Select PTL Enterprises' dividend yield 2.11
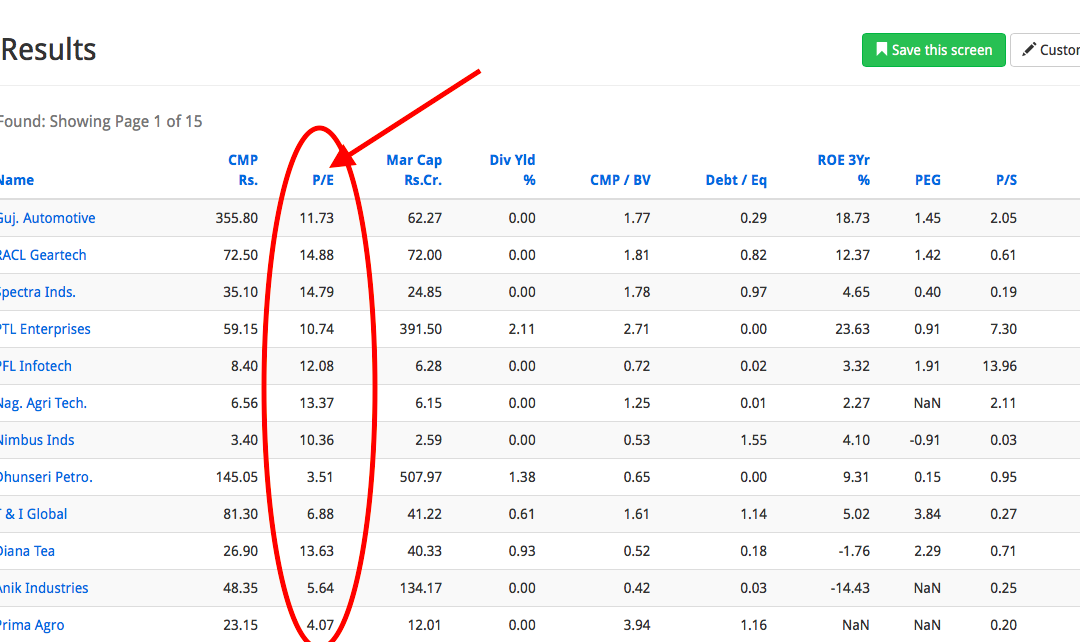Viewport: 1080px width, 642px height. pos(522,329)
